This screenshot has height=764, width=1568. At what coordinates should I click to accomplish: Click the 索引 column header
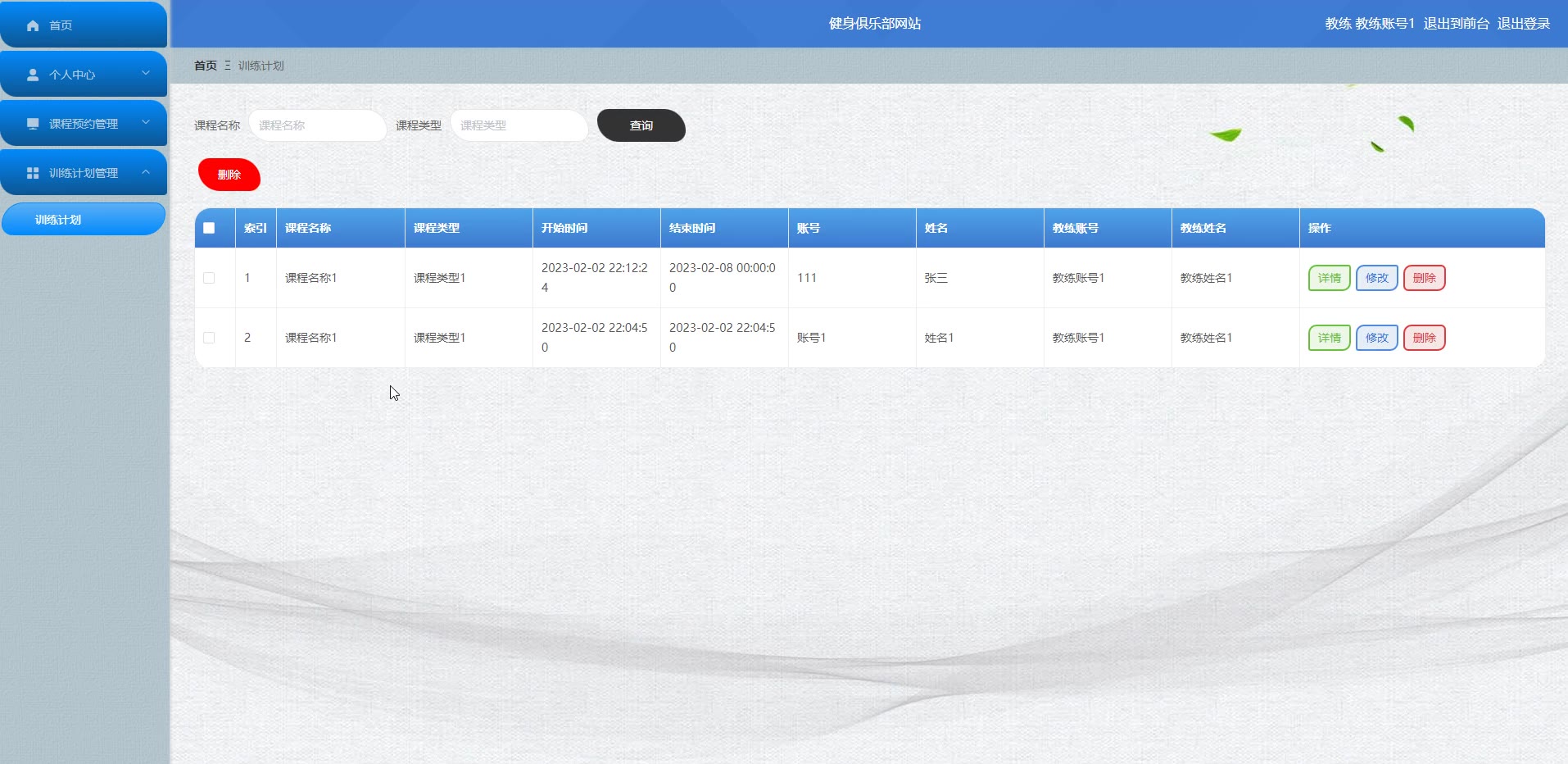(x=256, y=228)
